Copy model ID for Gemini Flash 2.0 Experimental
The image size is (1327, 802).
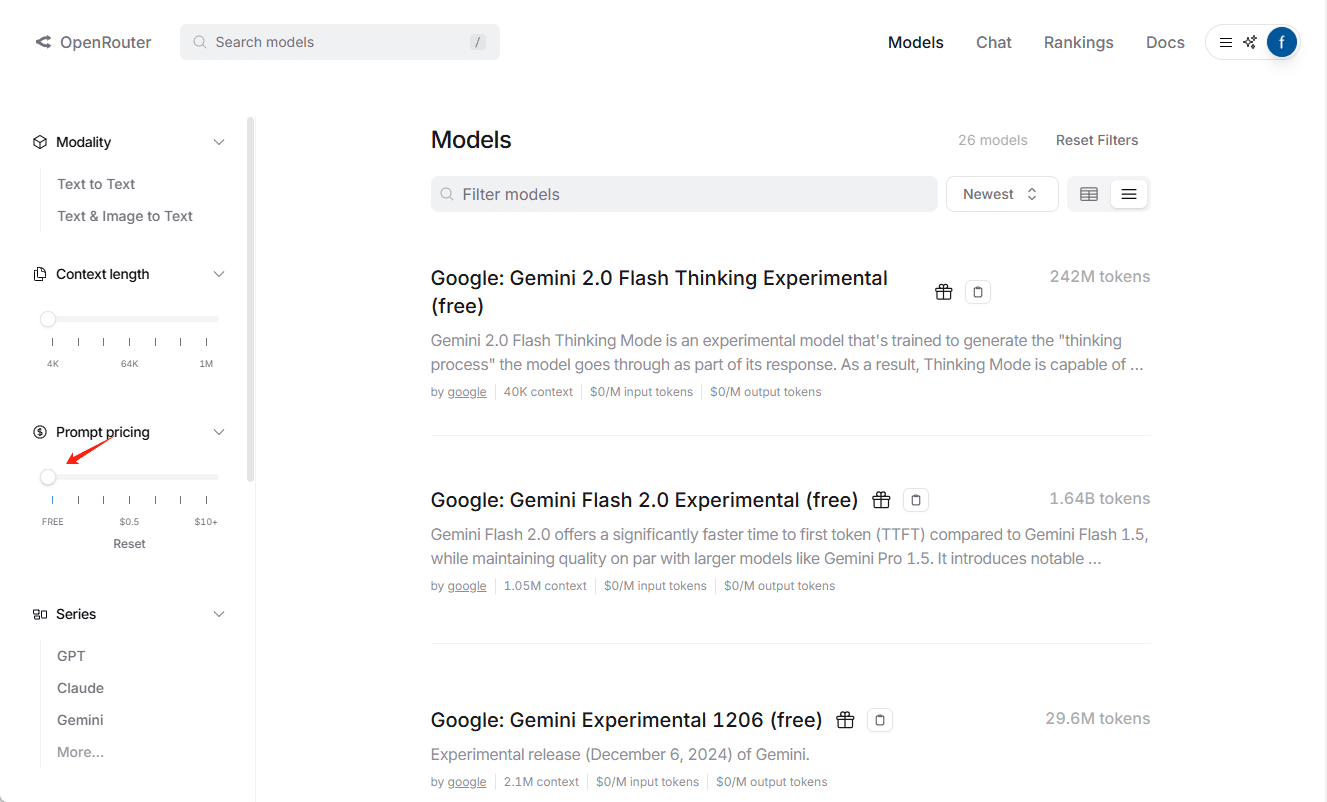coord(916,500)
